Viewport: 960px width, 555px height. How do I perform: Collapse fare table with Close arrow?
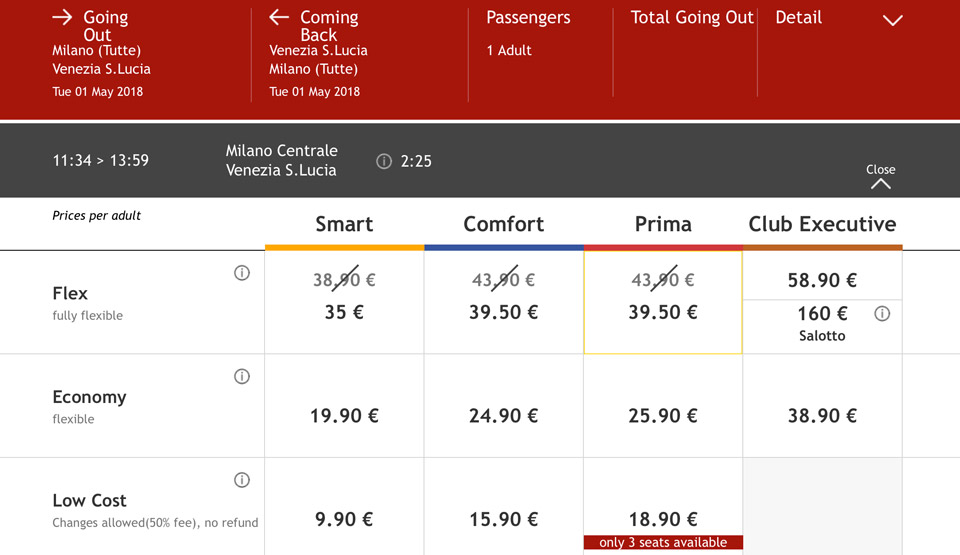[x=881, y=176]
